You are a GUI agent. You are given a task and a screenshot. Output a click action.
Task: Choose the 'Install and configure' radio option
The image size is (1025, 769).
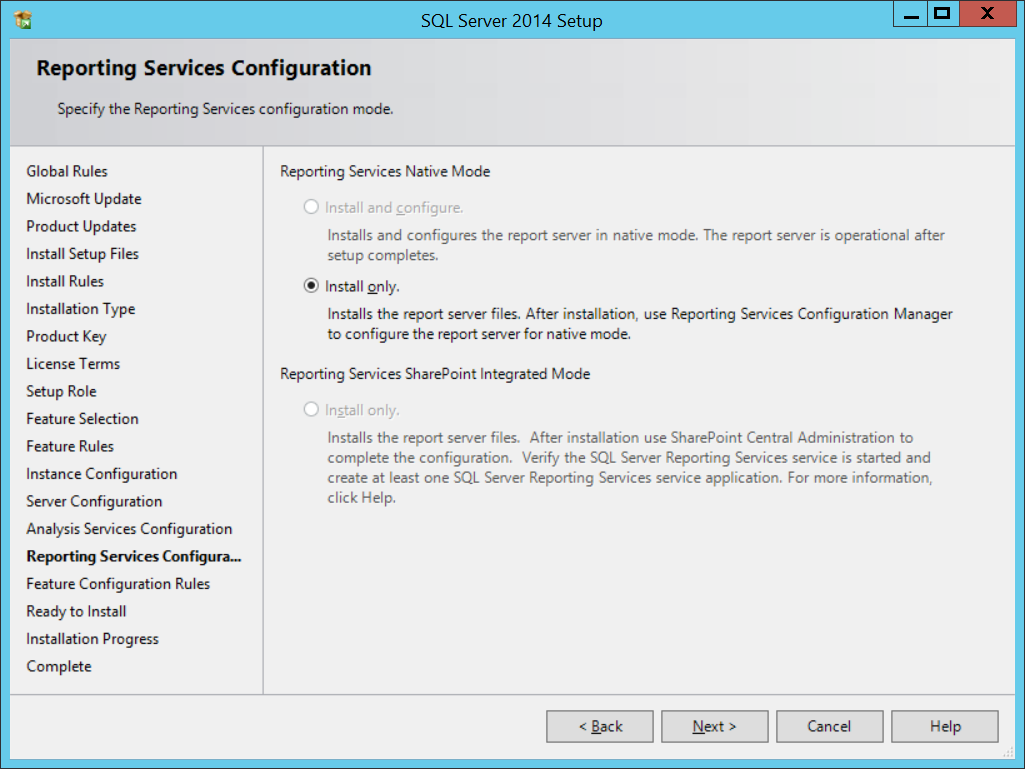311,207
